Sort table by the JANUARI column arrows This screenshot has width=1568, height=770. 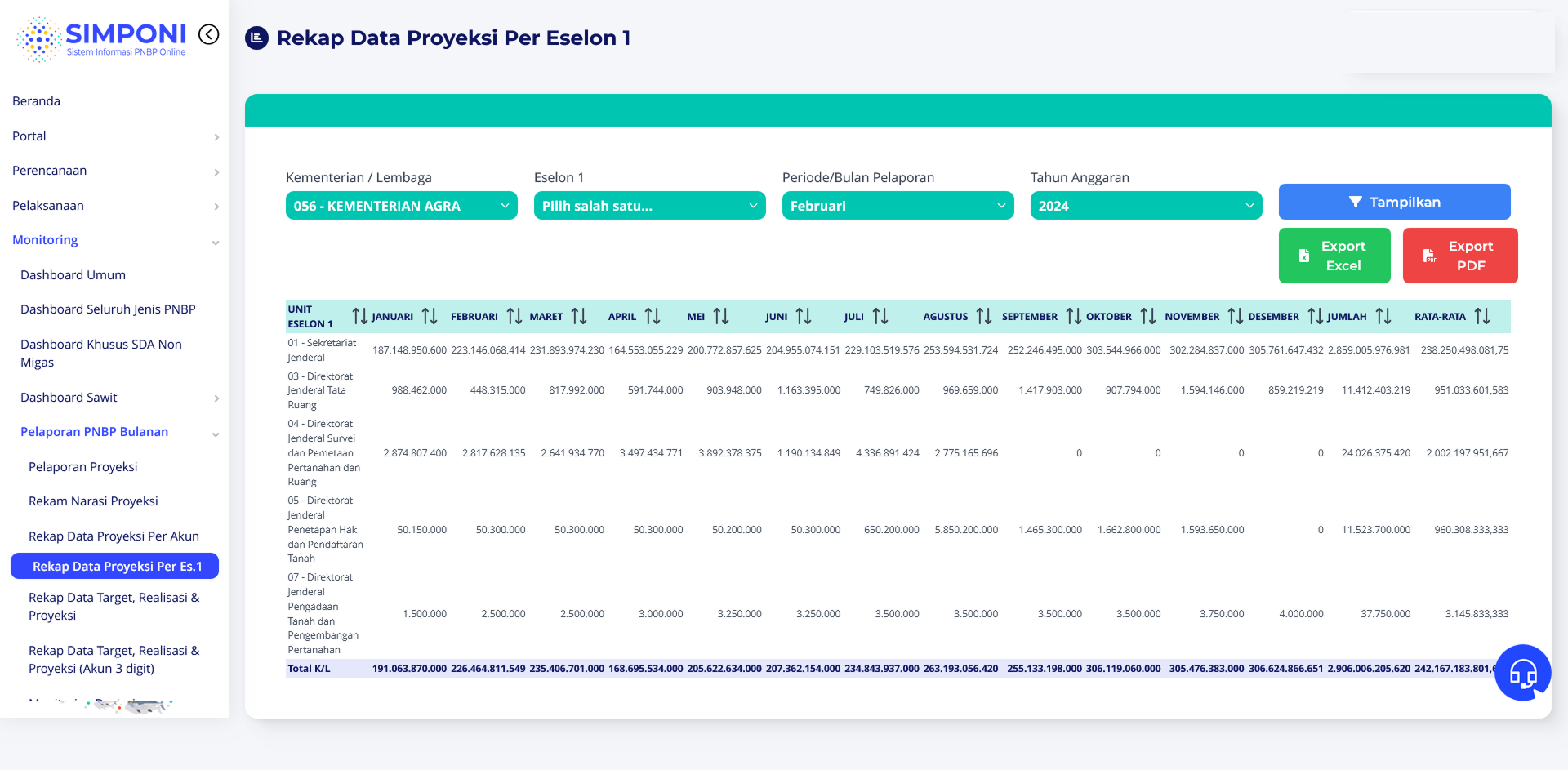(430, 317)
